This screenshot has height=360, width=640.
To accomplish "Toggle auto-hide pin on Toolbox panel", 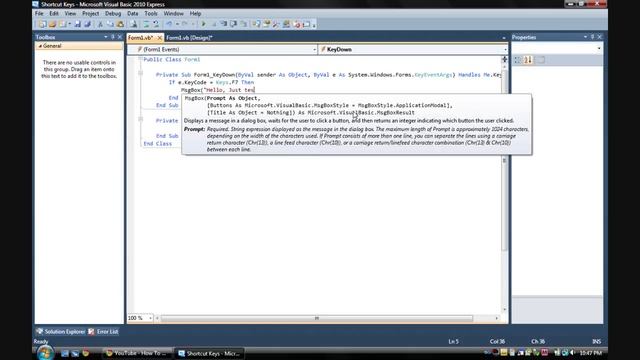I will [x=113, y=37].
